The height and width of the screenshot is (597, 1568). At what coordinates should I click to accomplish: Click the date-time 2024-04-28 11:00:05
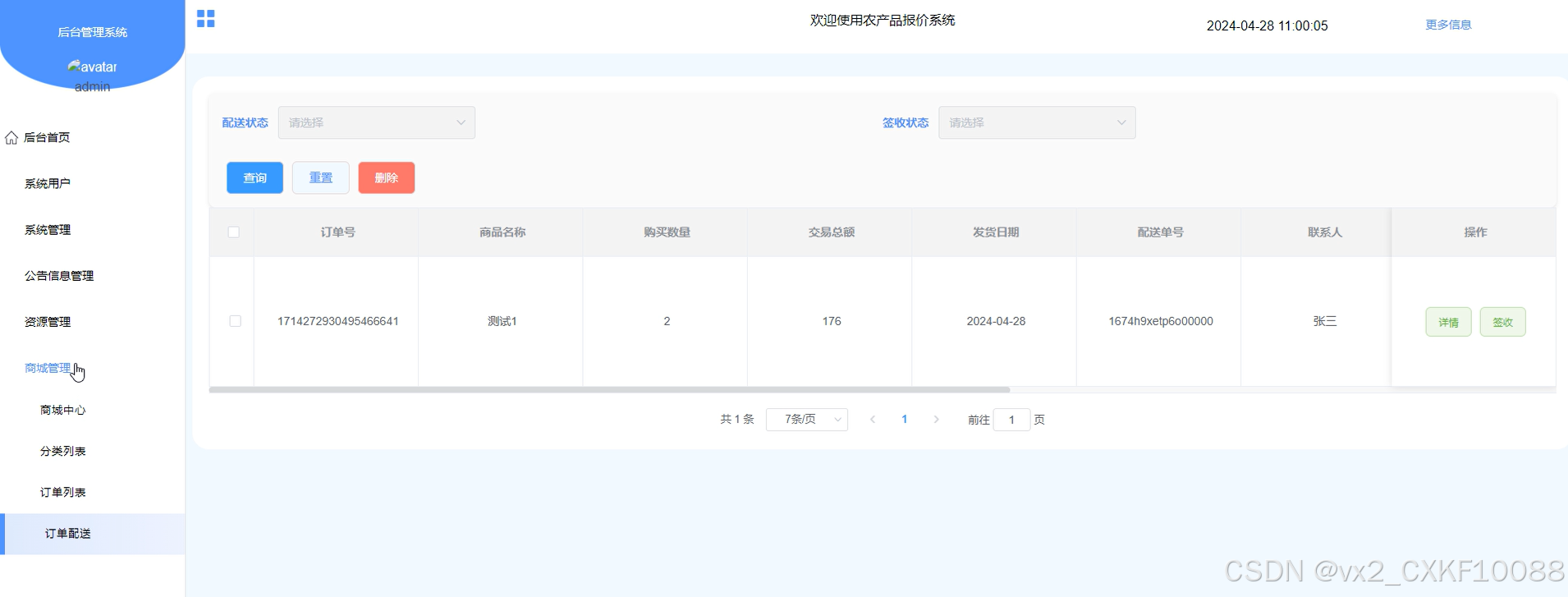click(x=1267, y=25)
